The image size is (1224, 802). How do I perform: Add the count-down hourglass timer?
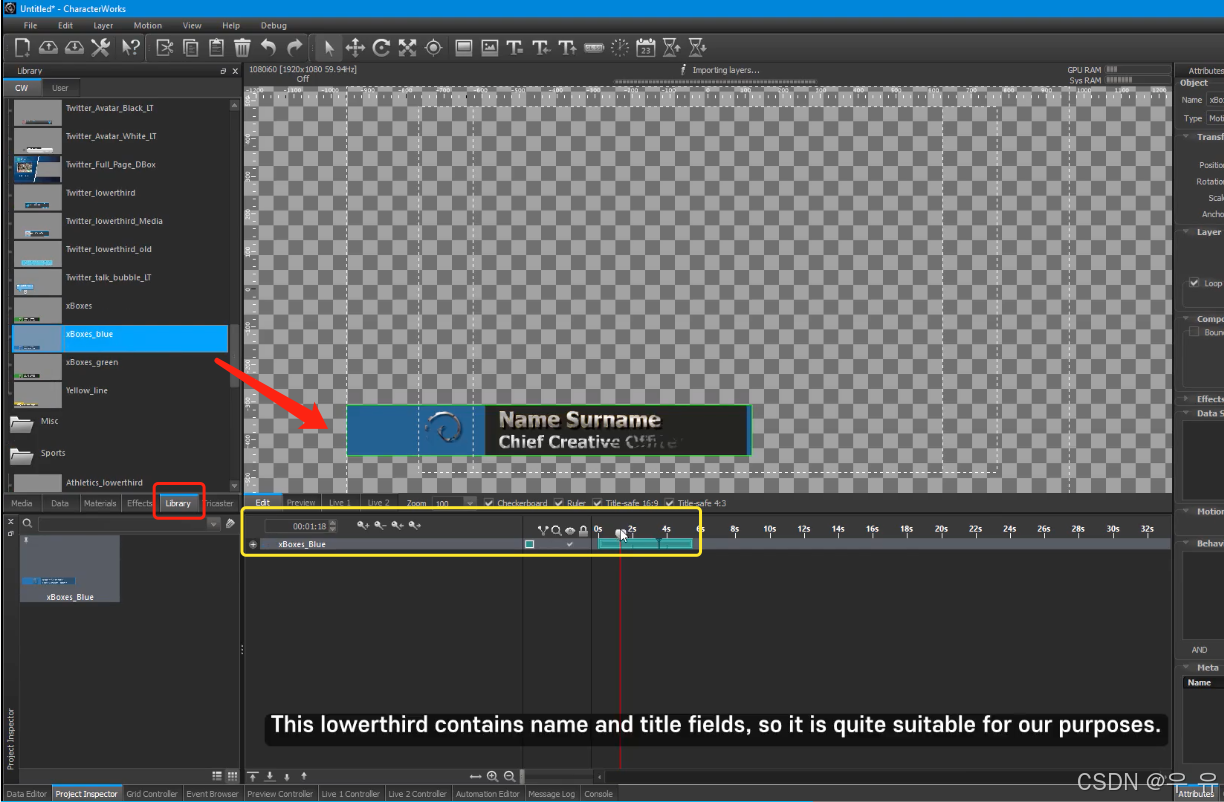(x=698, y=47)
